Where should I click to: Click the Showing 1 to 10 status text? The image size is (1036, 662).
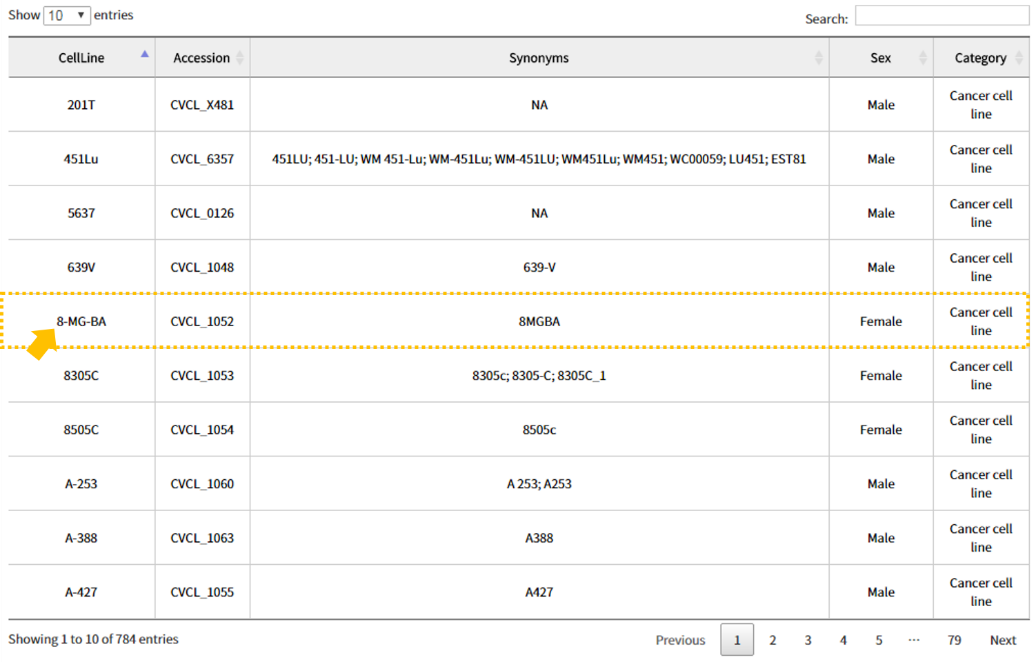pos(93,639)
